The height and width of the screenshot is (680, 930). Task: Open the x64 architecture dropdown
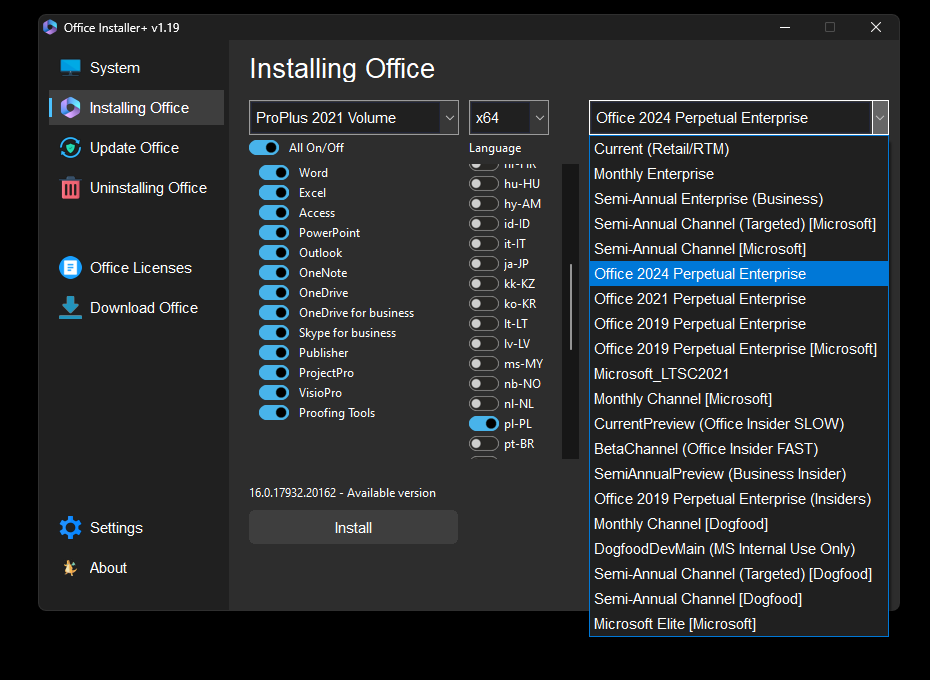coord(508,117)
